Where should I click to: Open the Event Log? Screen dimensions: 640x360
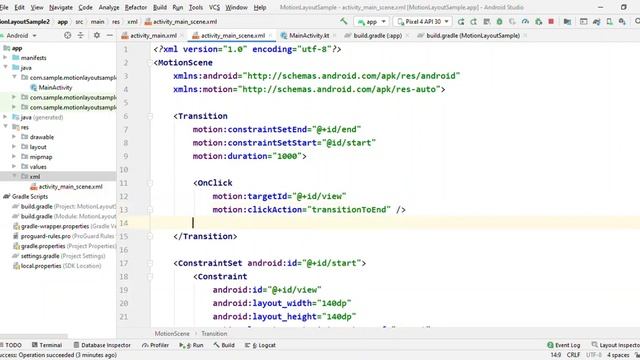click(564, 345)
